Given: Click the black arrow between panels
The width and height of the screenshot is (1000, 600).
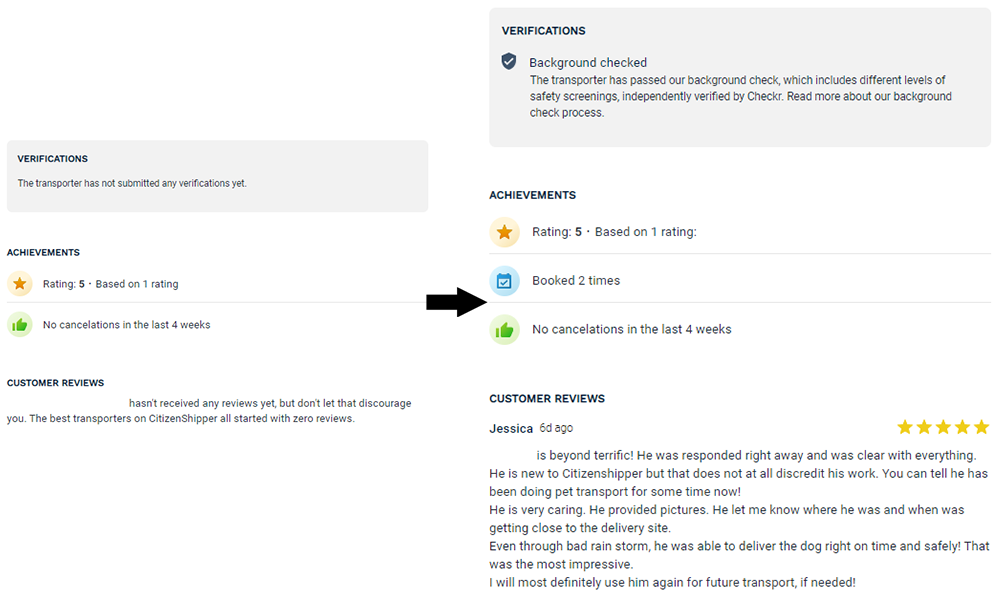Looking at the screenshot, I should pos(457,302).
